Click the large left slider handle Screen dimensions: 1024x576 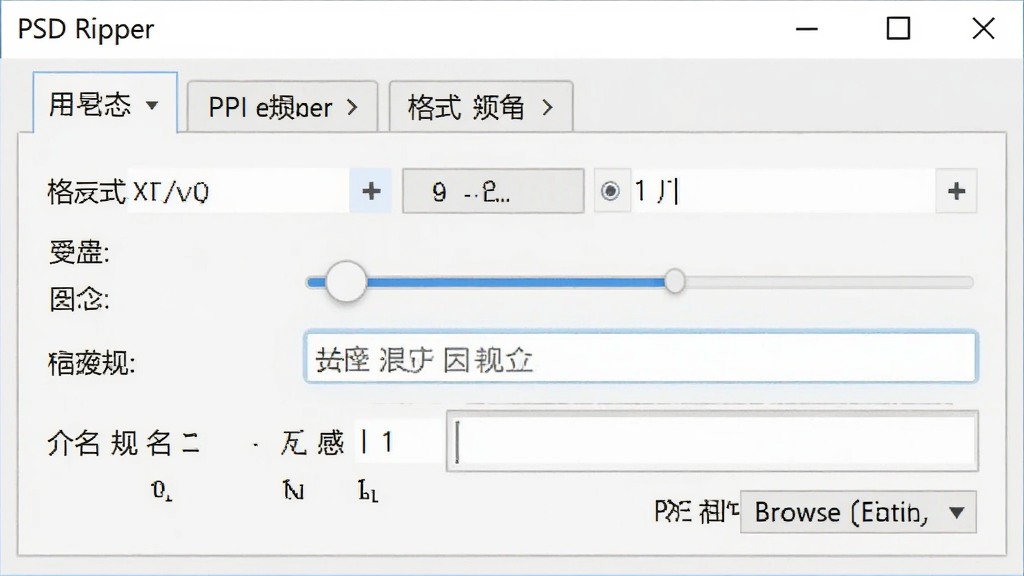(x=346, y=281)
